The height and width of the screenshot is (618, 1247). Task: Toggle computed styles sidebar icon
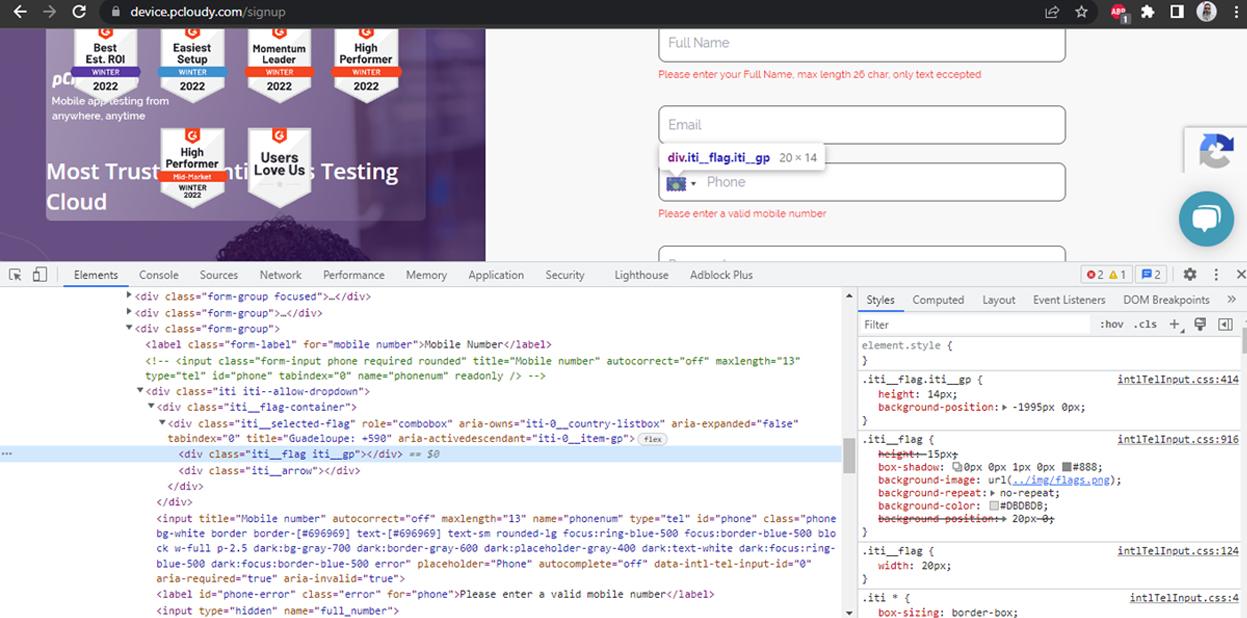pos(1225,324)
